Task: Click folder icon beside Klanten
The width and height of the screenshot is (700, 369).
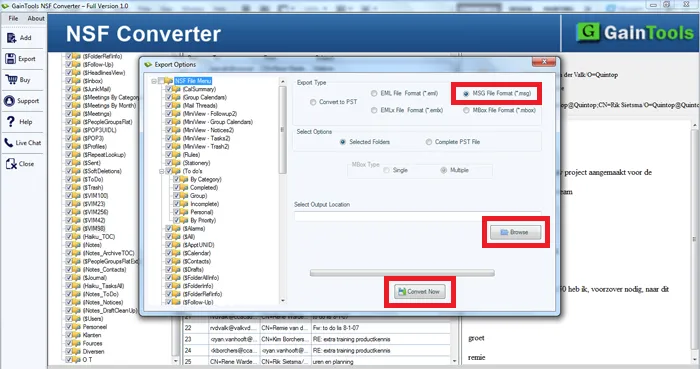Action: (x=76, y=336)
